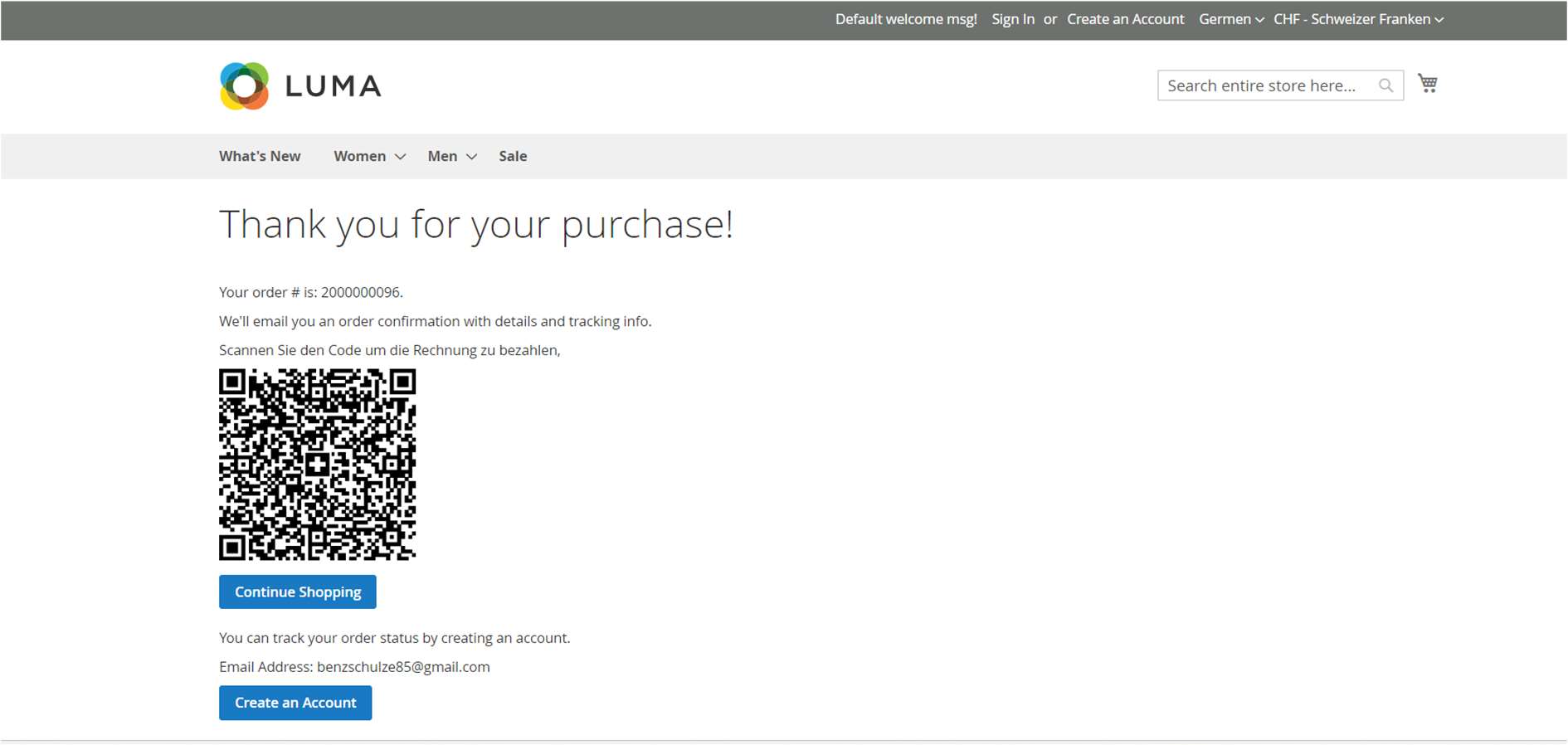This screenshot has height=745, width=1568.
Task: Go to the What's New menu item
Action: pos(260,156)
